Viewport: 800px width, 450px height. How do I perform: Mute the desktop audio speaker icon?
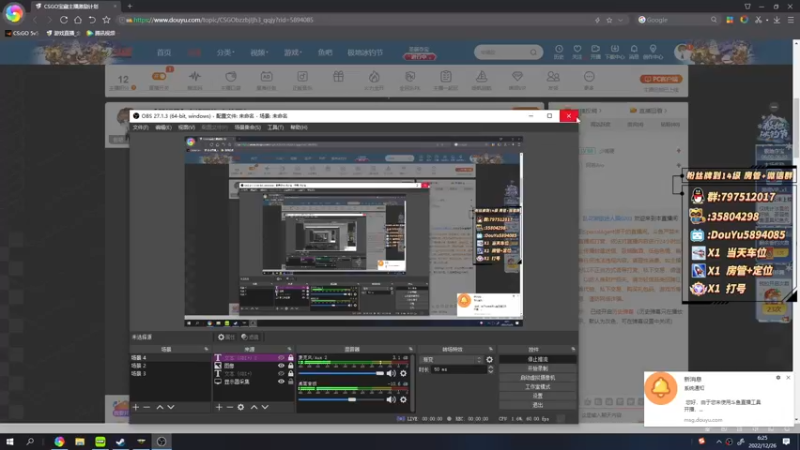pos(391,399)
